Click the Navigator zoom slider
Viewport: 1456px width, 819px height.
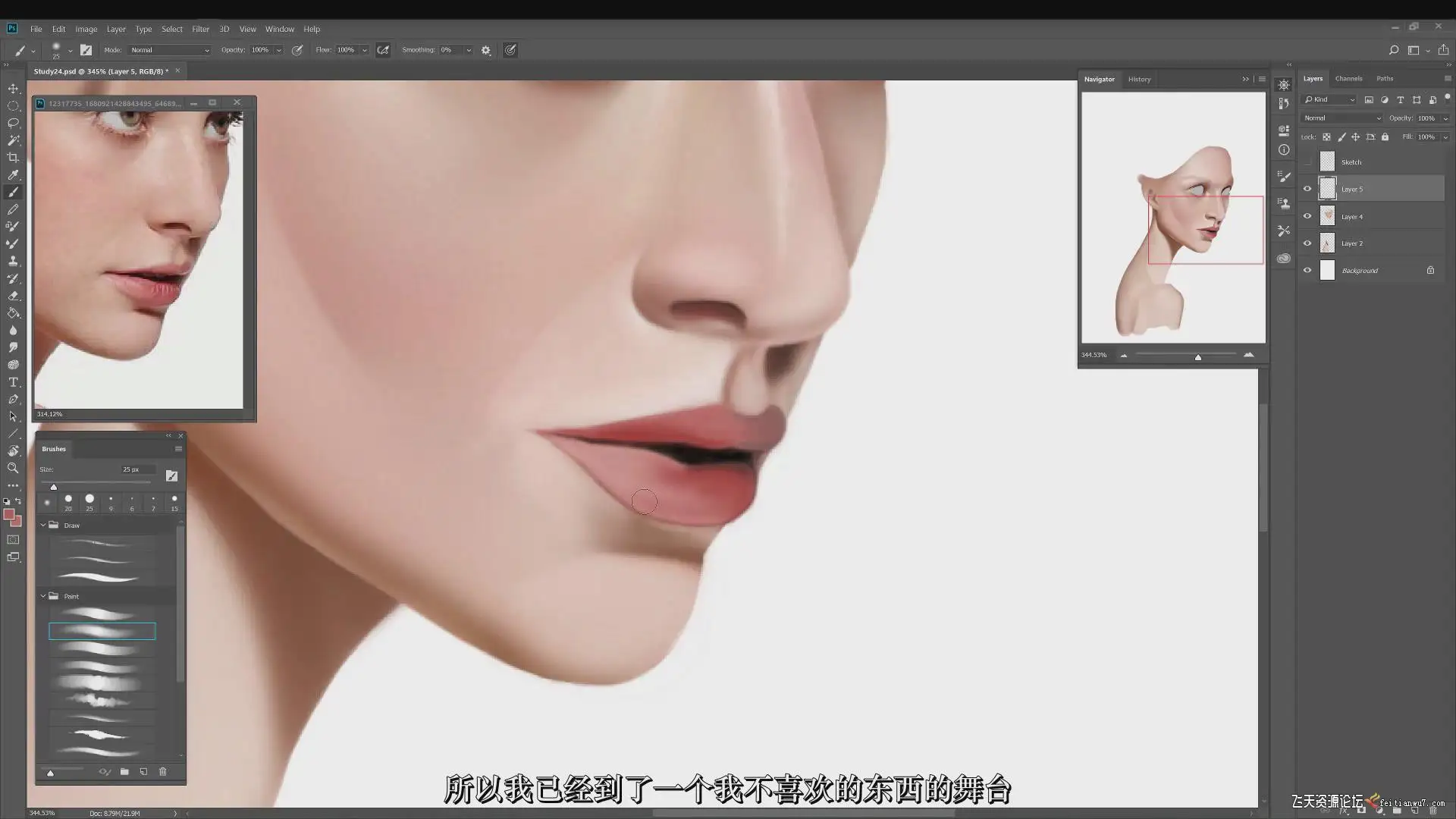1197,356
